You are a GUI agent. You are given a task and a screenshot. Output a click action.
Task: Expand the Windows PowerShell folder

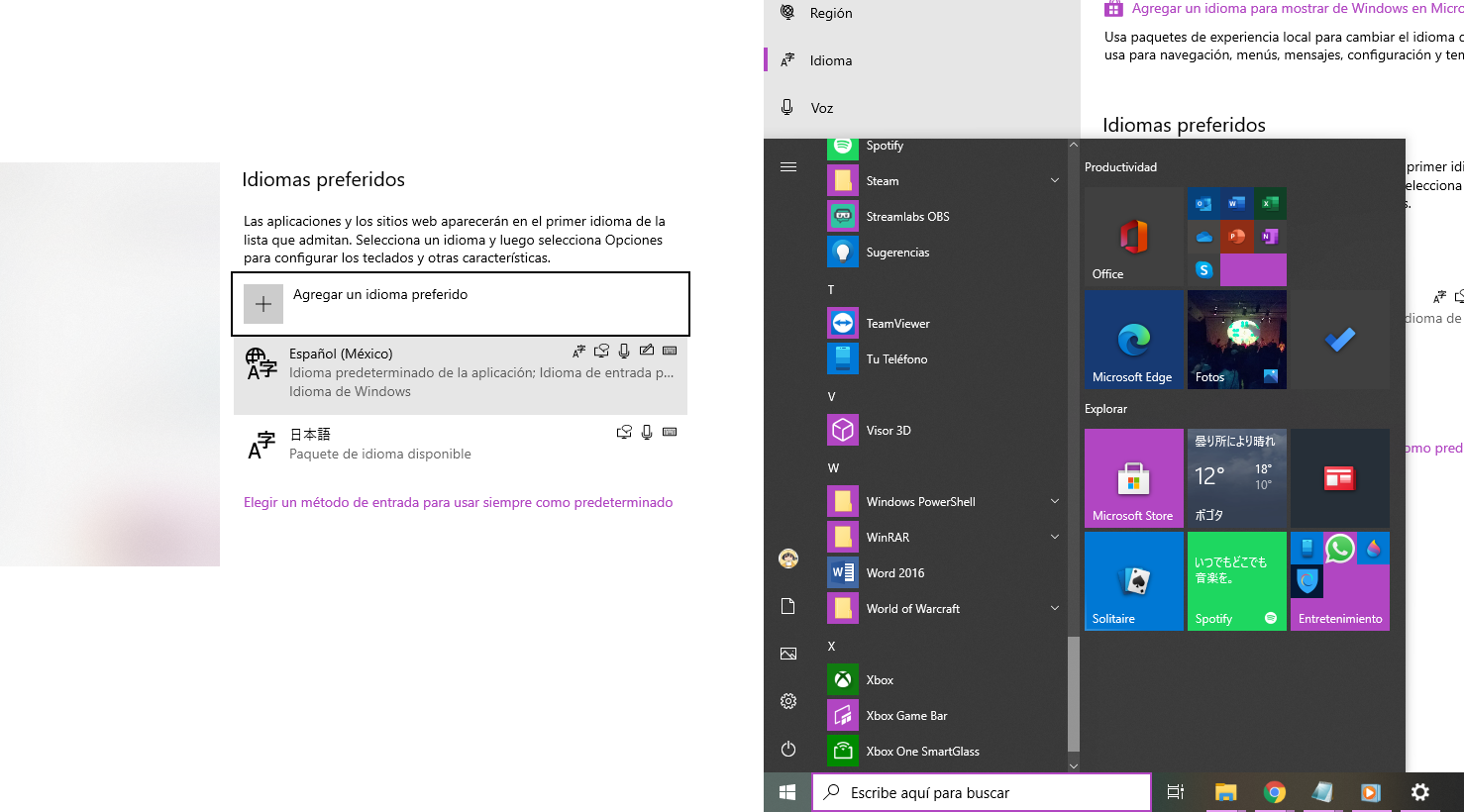pyautogui.click(x=1055, y=502)
